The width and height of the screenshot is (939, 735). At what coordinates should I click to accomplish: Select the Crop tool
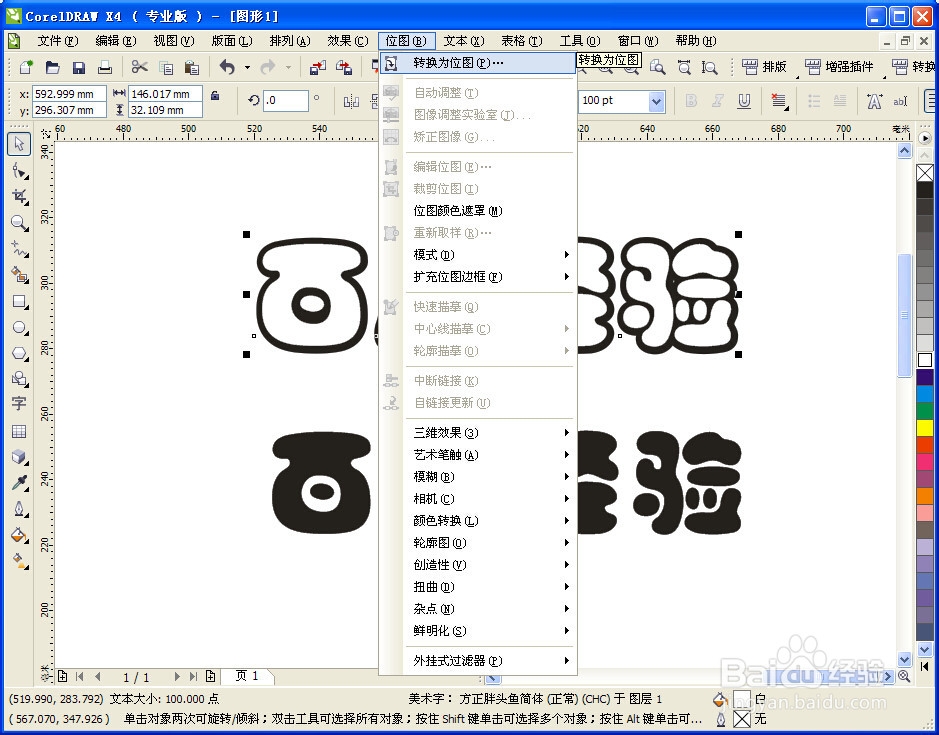(x=19, y=197)
